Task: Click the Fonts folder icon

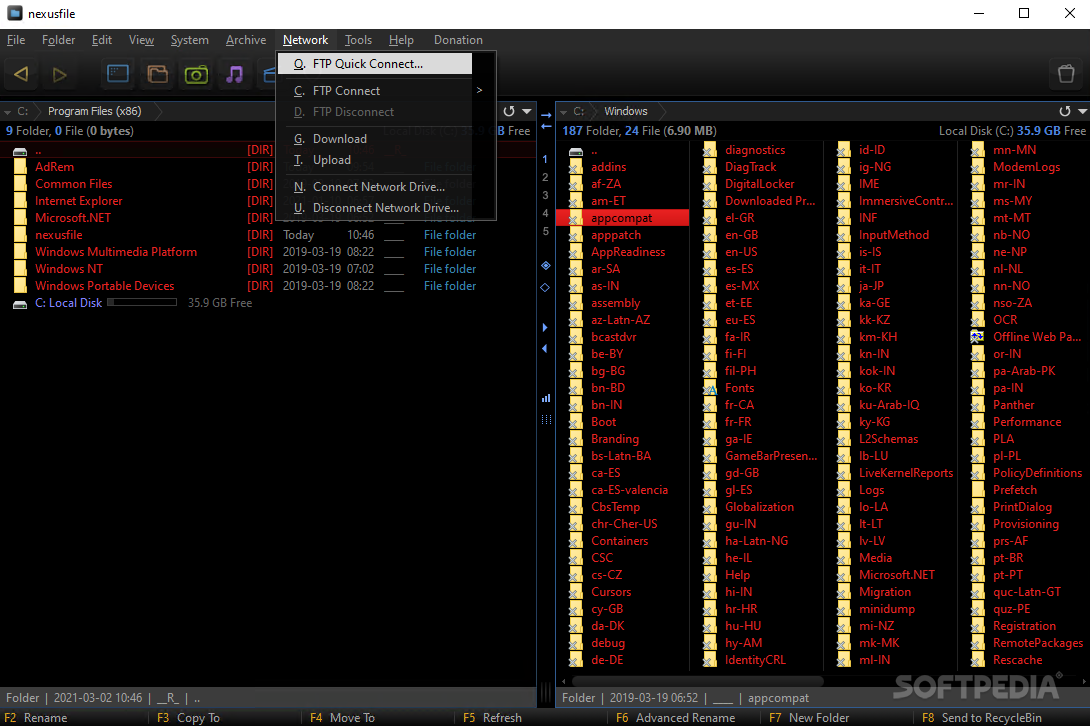Action: (710, 388)
